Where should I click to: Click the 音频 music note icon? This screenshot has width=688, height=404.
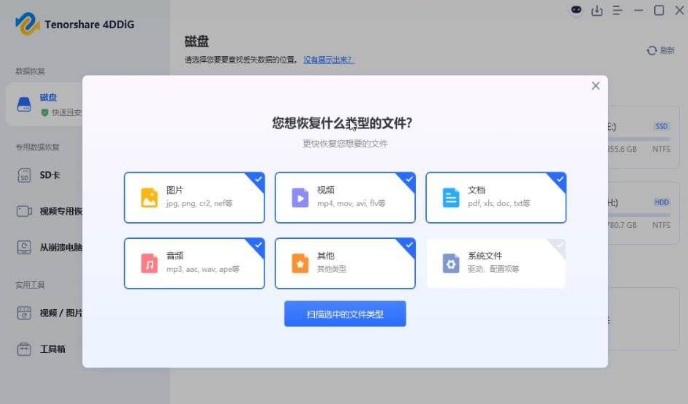pos(149,263)
